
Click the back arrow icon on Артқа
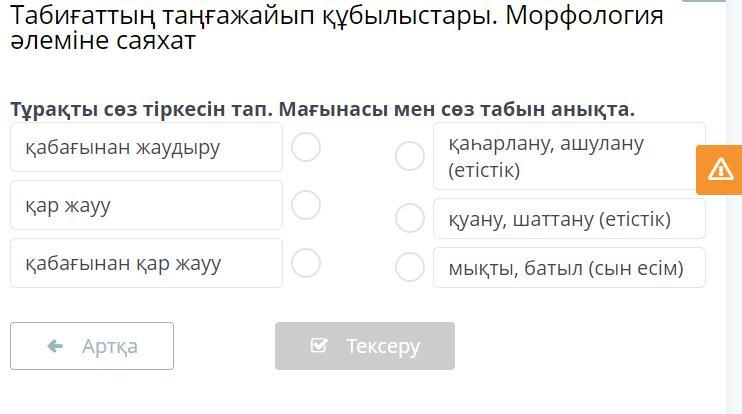click(56, 346)
